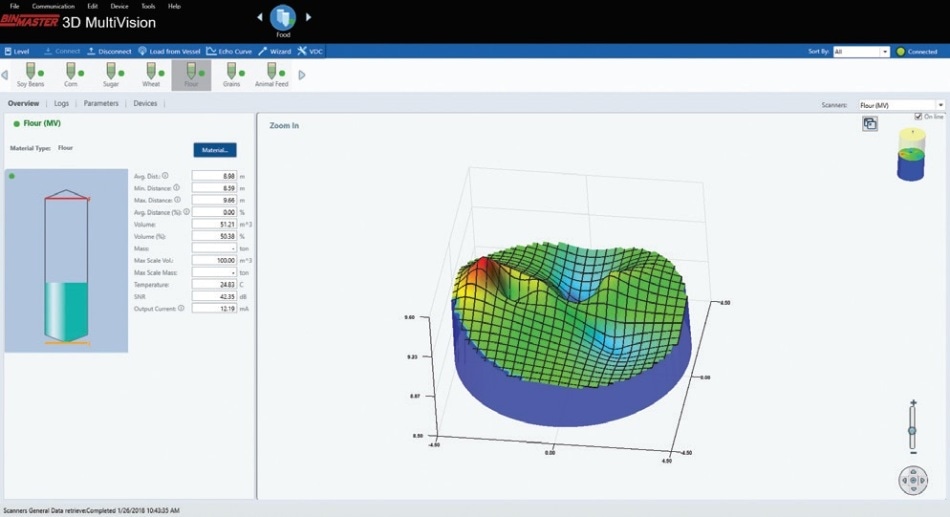950x517 pixels.
Task: Open the Tools menu
Action: pos(148,6)
